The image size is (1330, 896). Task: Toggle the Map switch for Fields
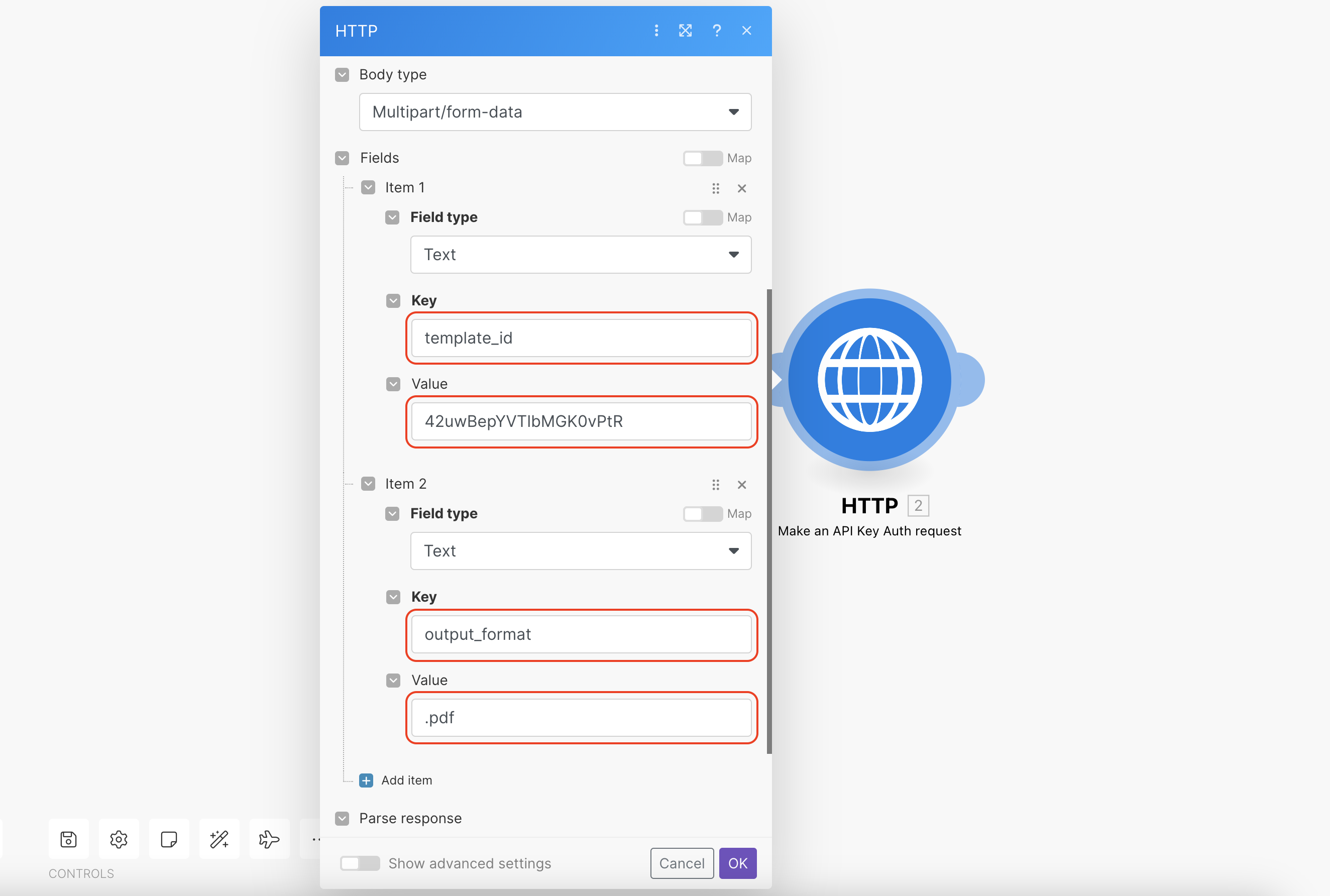pos(703,158)
